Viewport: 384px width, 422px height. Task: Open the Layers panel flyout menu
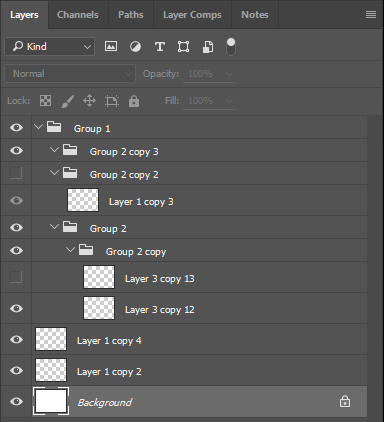(x=371, y=15)
